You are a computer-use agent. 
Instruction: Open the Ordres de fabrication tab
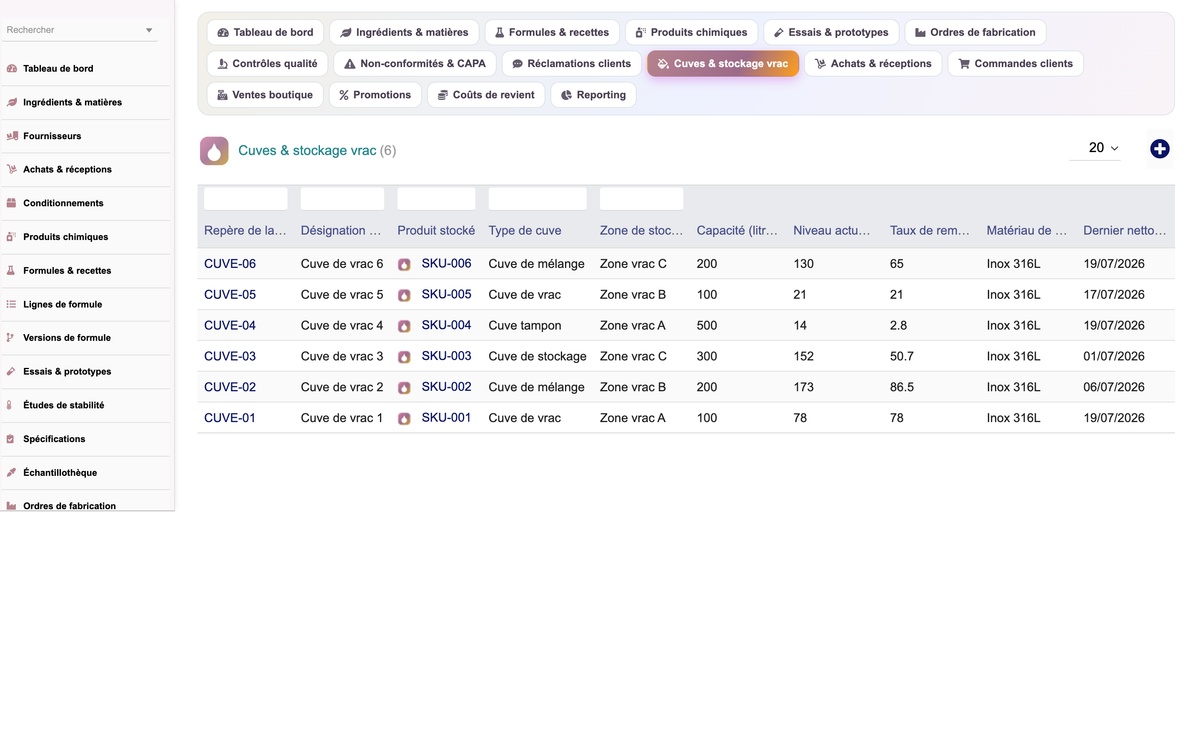pyautogui.click(x=976, y=32)
